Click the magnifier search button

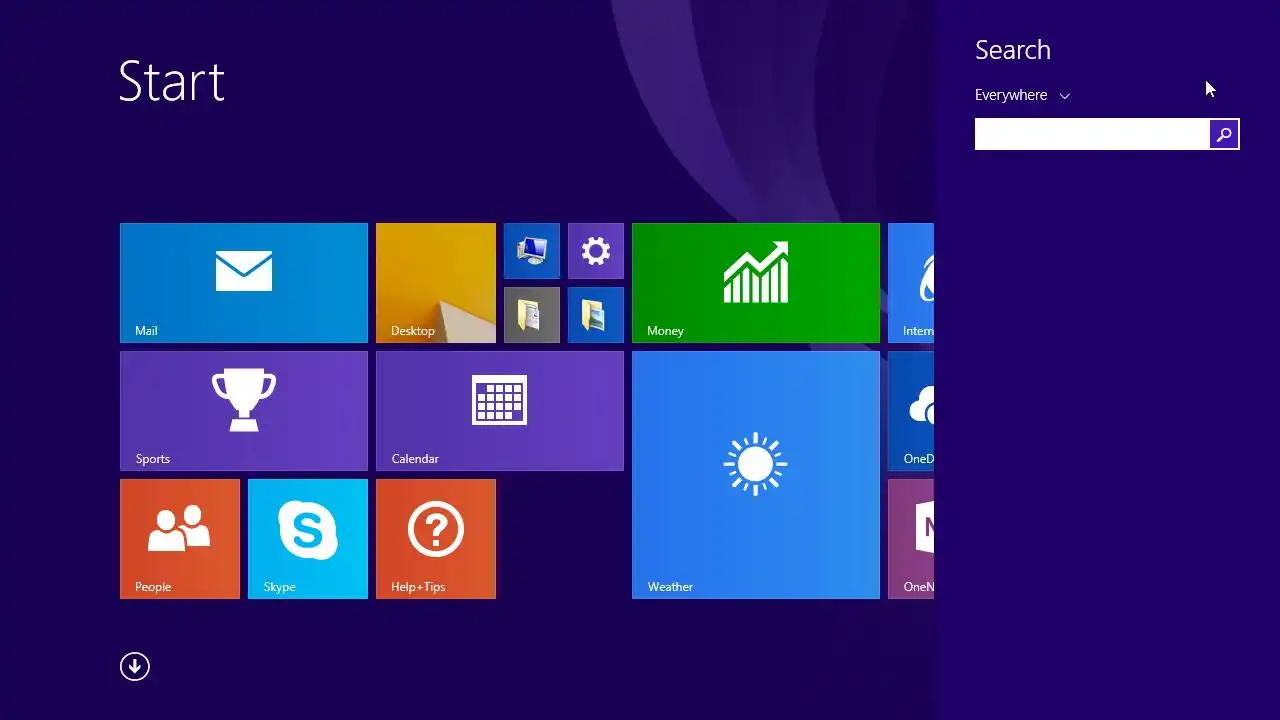click(x=1224, y=134)
